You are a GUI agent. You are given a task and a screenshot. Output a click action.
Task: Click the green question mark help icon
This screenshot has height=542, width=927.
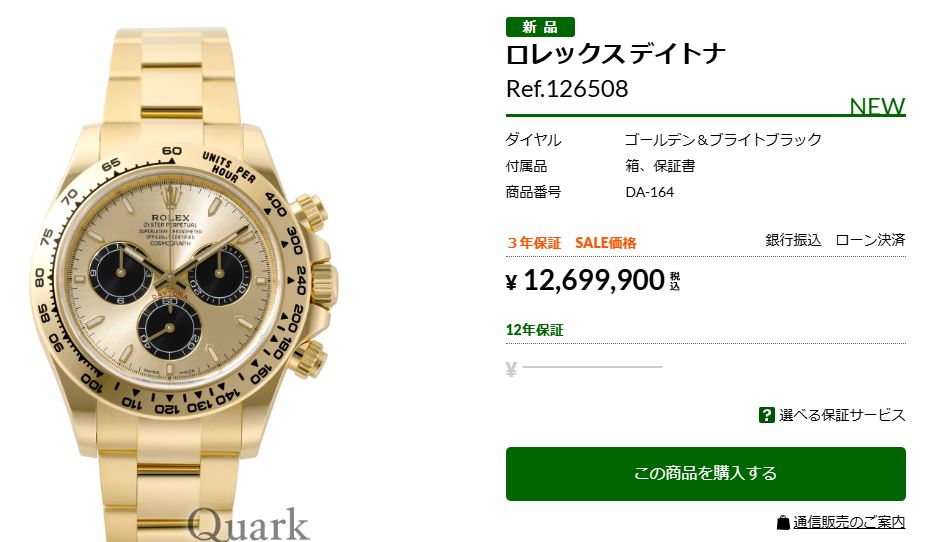click(x=766, y=415)
